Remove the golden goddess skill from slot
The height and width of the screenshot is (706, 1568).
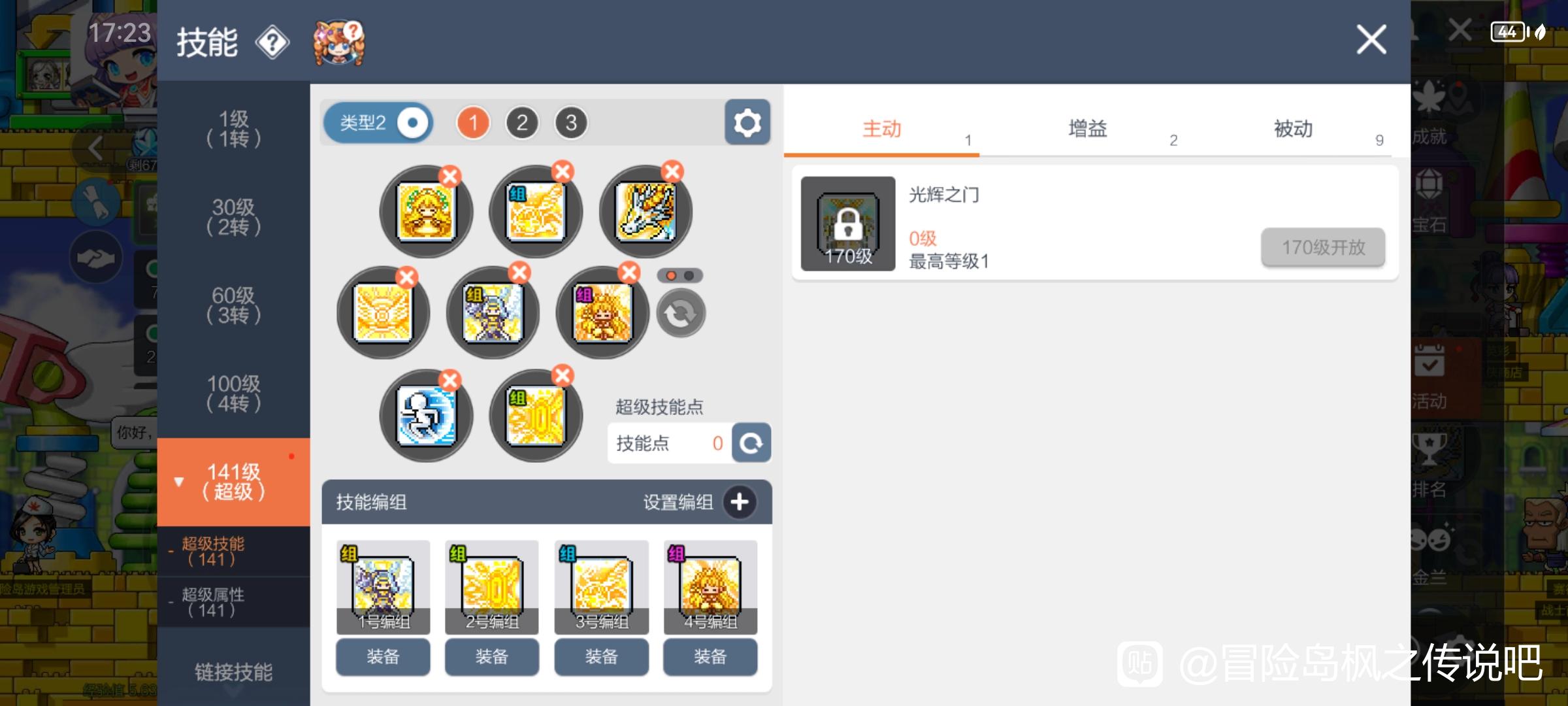(450, 175)
